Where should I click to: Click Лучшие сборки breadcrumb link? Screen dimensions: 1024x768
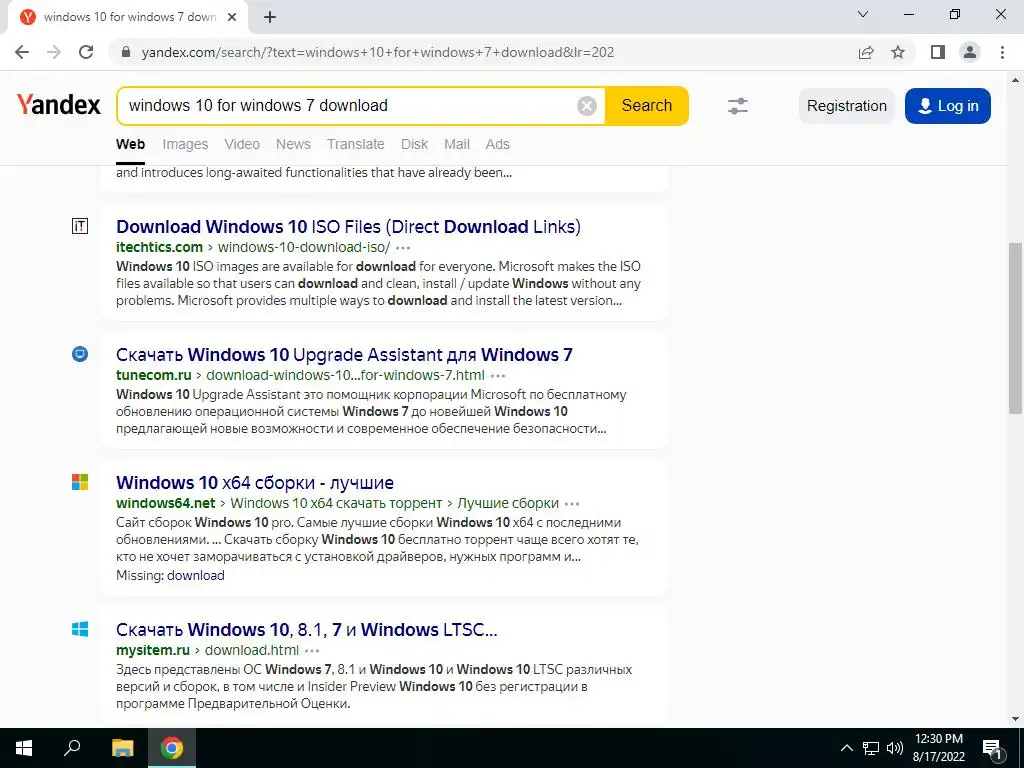[507, 503]
